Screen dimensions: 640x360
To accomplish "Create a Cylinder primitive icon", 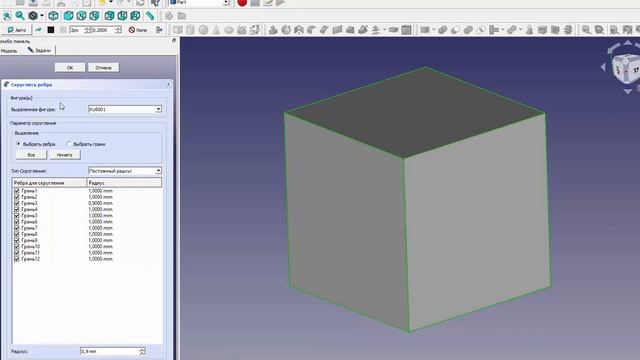I will coord(190,30).
